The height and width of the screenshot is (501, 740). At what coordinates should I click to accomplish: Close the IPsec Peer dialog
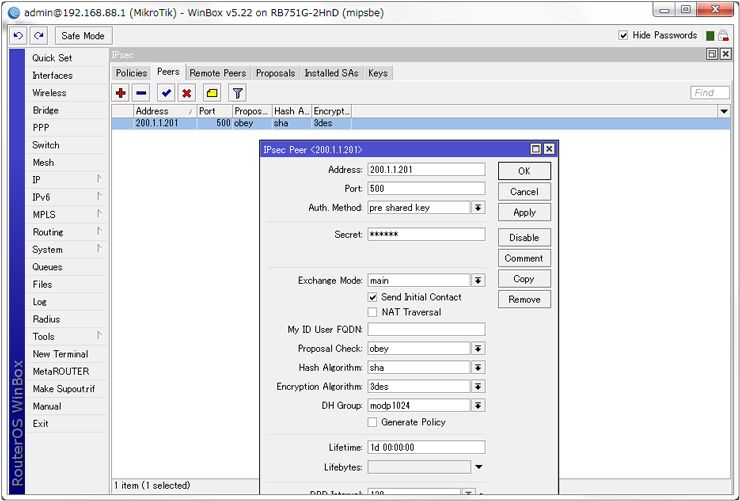coord(549,149)
